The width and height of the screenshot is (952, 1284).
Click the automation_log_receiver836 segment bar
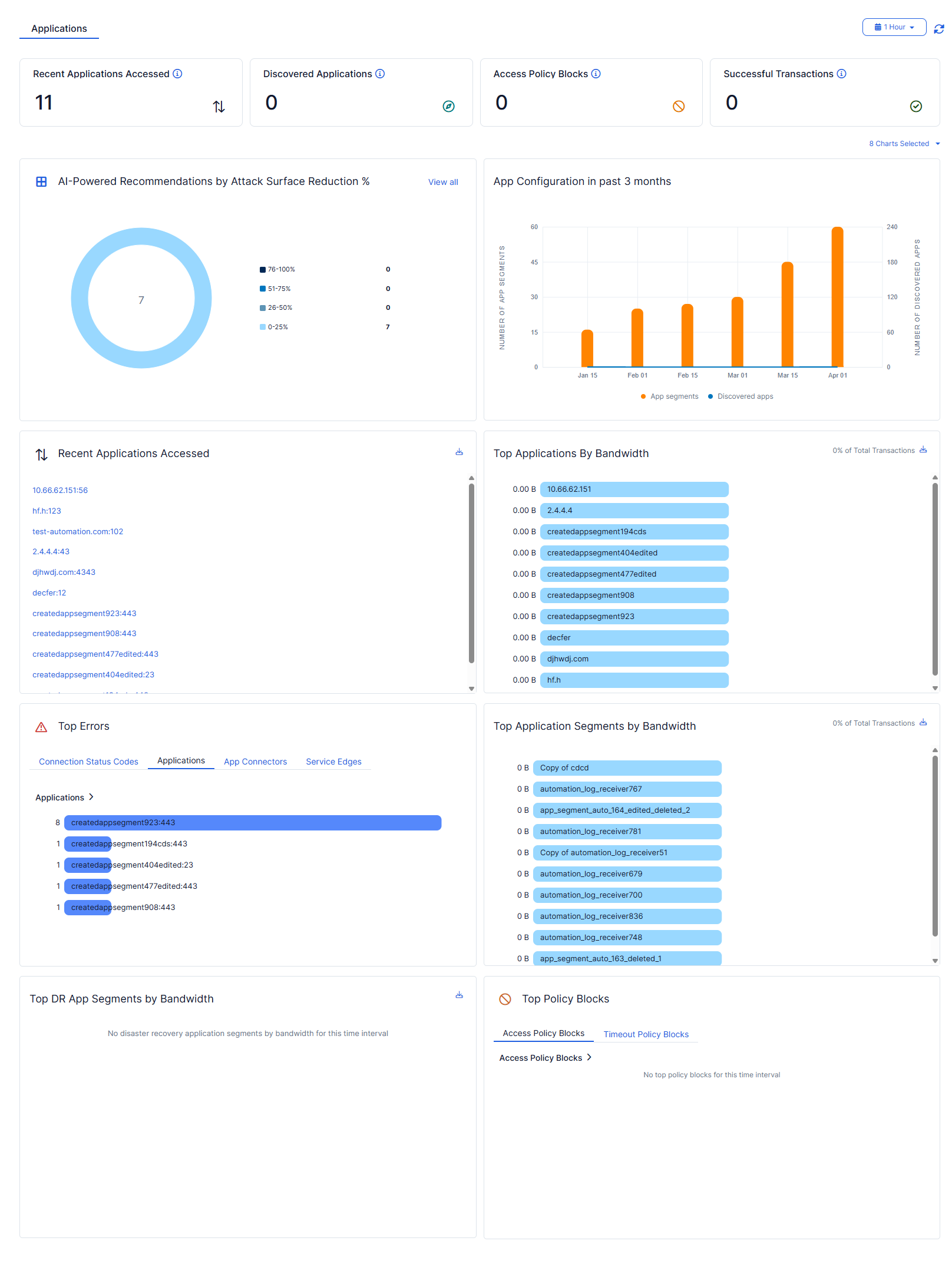627,916
